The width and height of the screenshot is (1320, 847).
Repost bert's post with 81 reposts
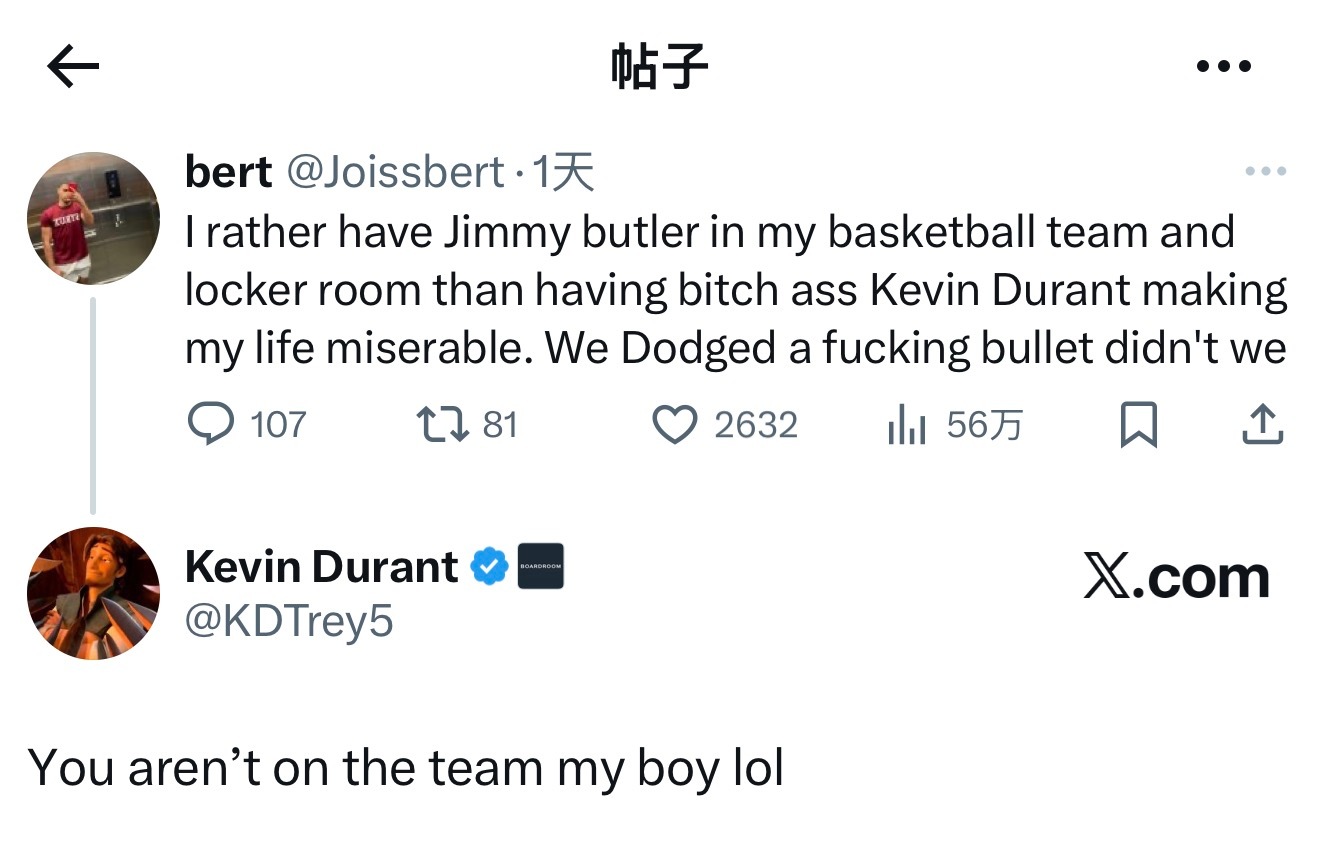(443, 425)
